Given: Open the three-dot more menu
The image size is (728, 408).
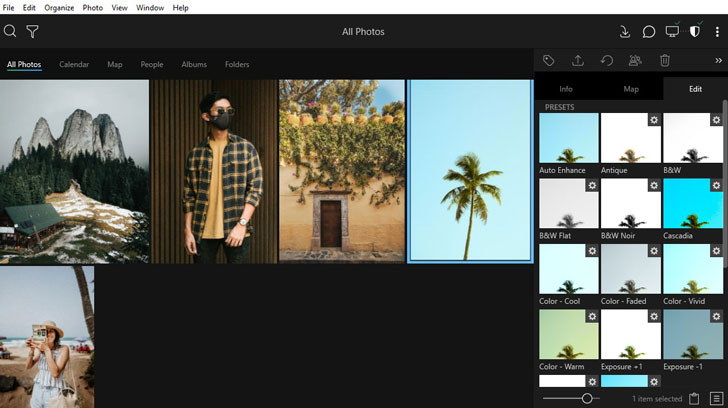Looking at the screenshot, I should (717, 32).
